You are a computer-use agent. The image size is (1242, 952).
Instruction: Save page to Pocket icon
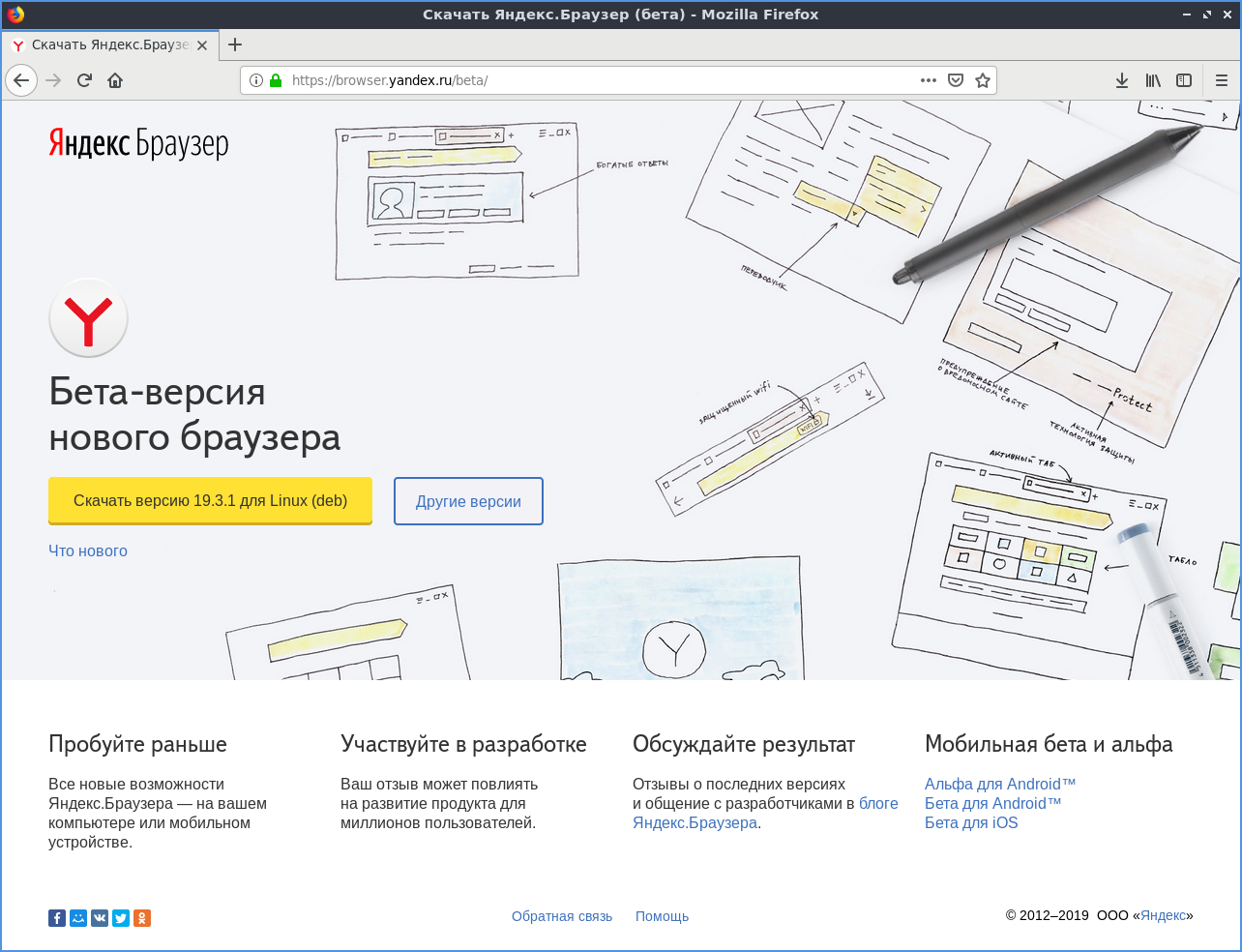click(x=956, y=80)
